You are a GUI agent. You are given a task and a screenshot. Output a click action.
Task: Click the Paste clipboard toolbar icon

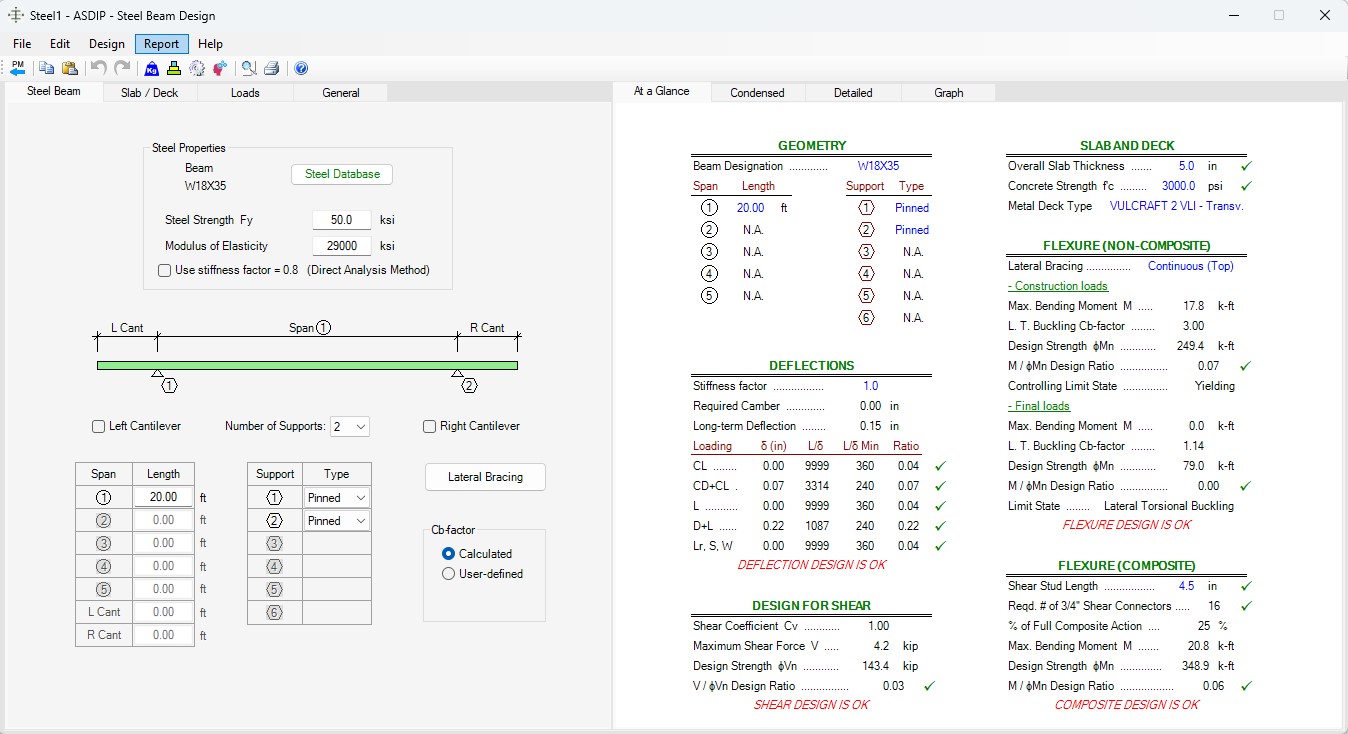70,68
